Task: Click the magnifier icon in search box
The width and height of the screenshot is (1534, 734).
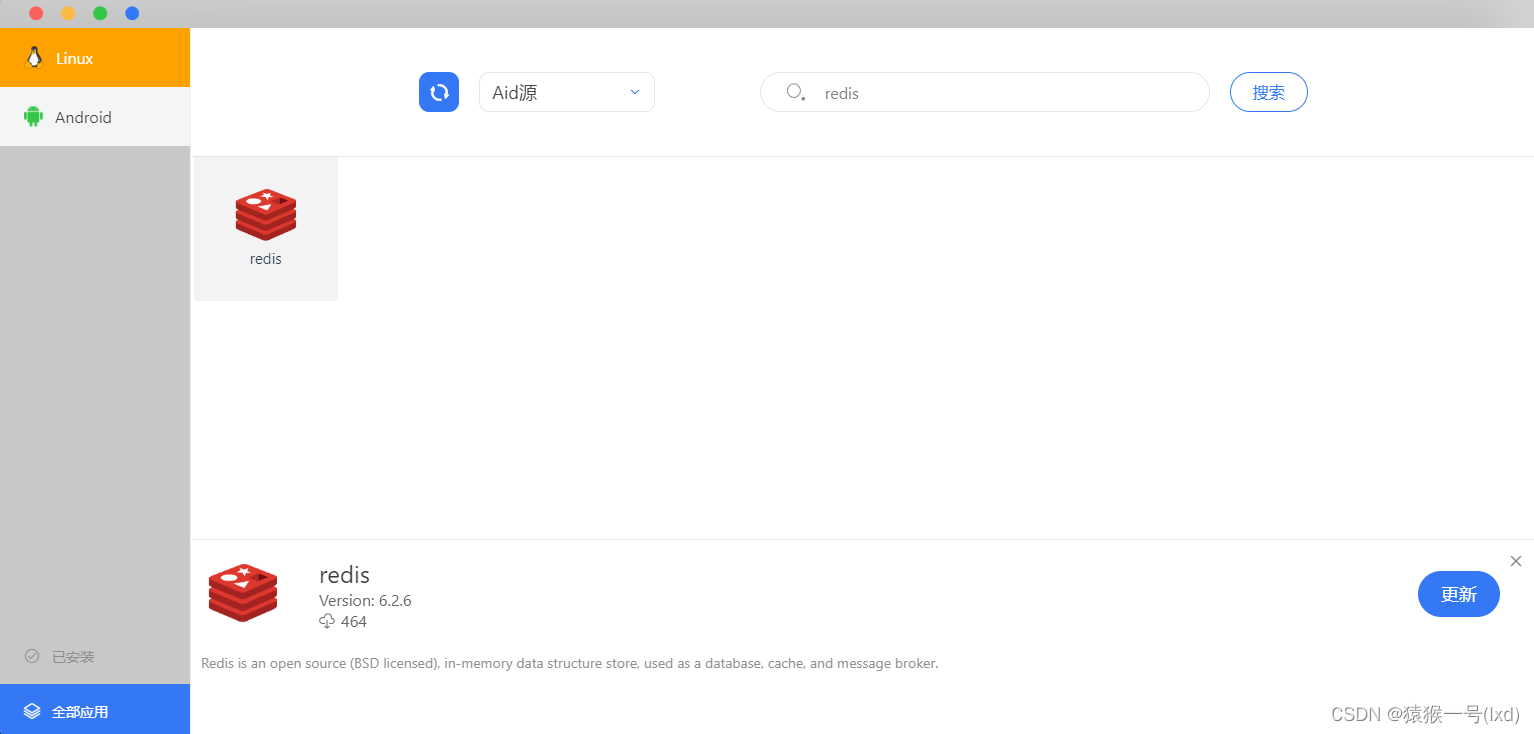Action: (x=795, y=92)
